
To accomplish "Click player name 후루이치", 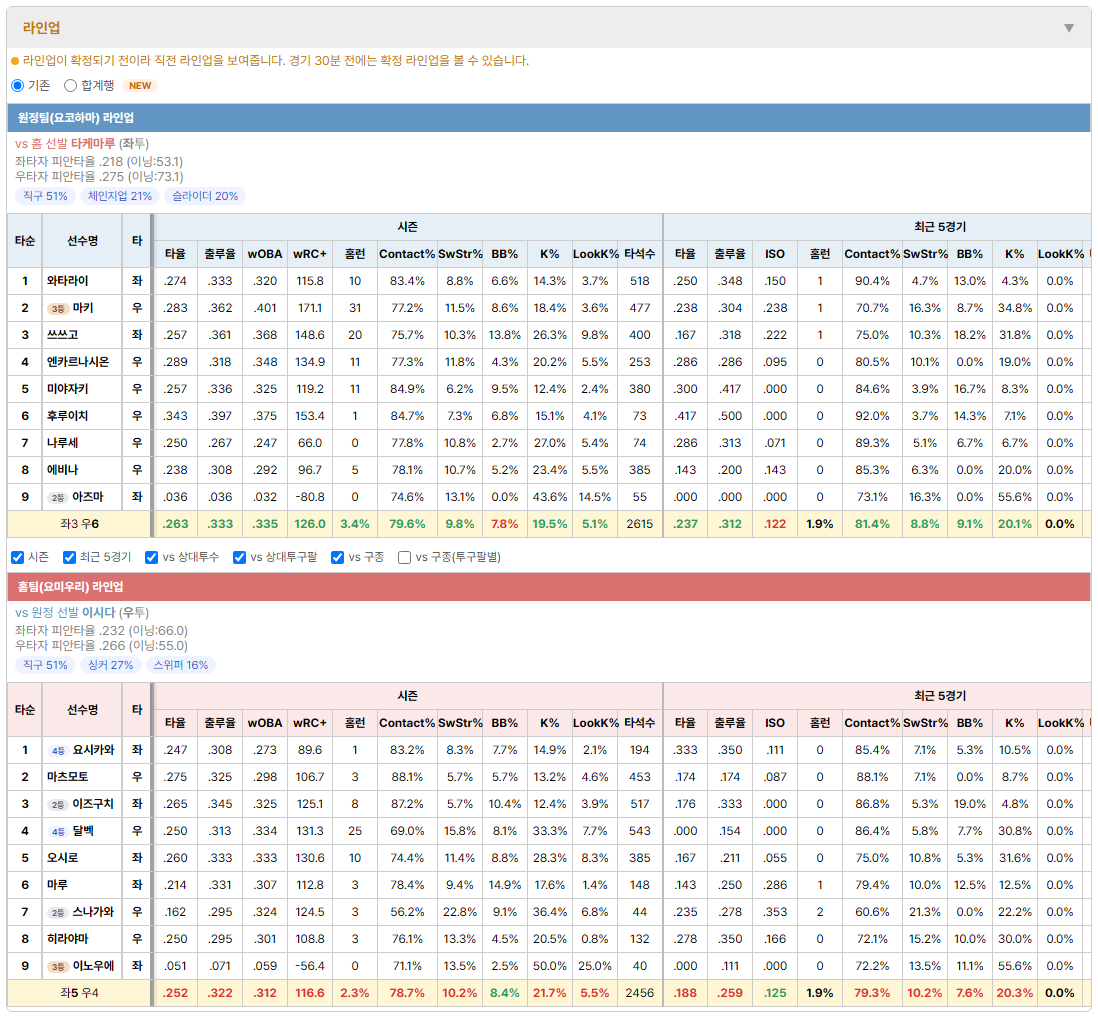I will point(68,417).
